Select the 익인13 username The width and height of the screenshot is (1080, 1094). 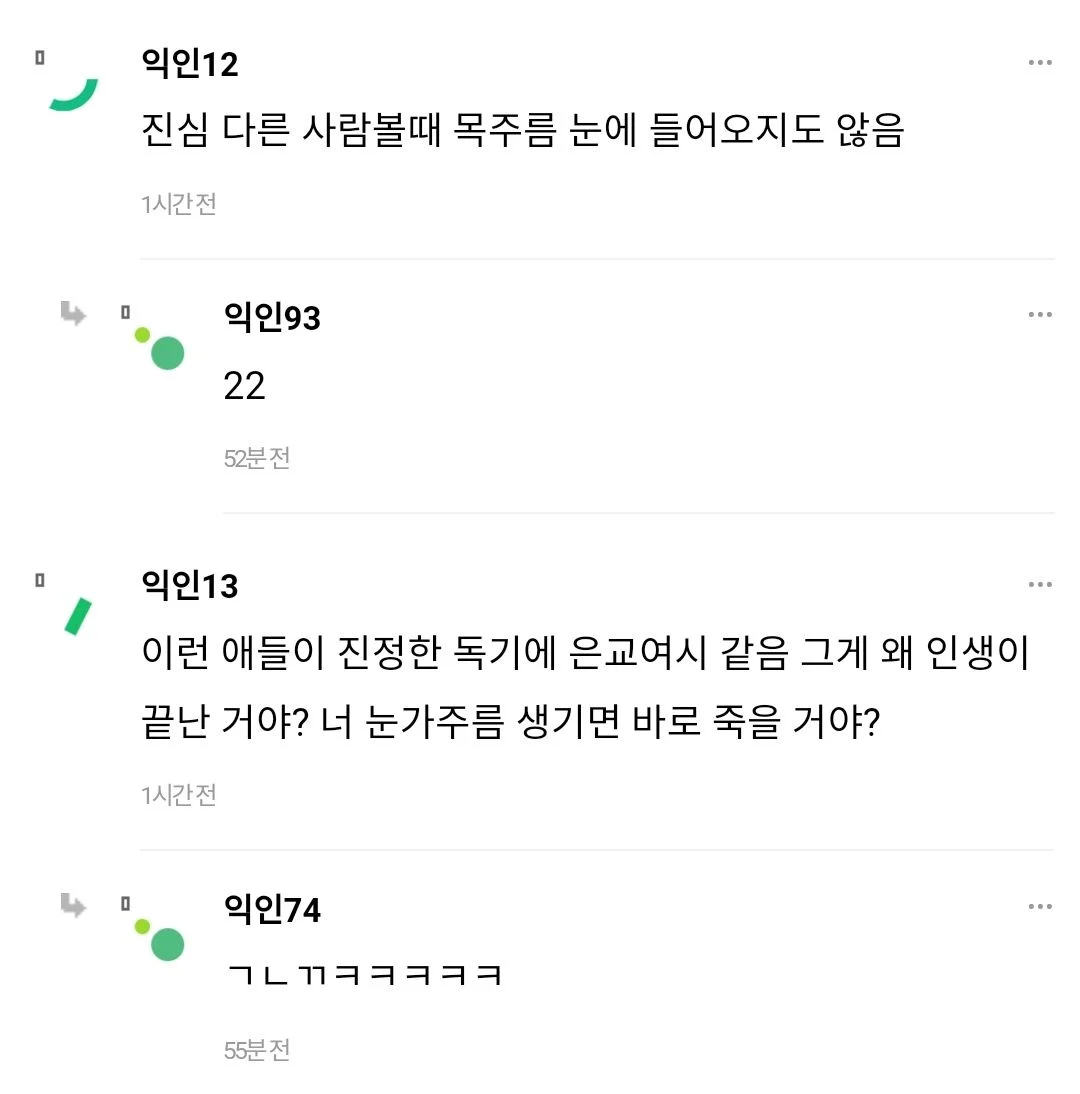click(191, 586)
